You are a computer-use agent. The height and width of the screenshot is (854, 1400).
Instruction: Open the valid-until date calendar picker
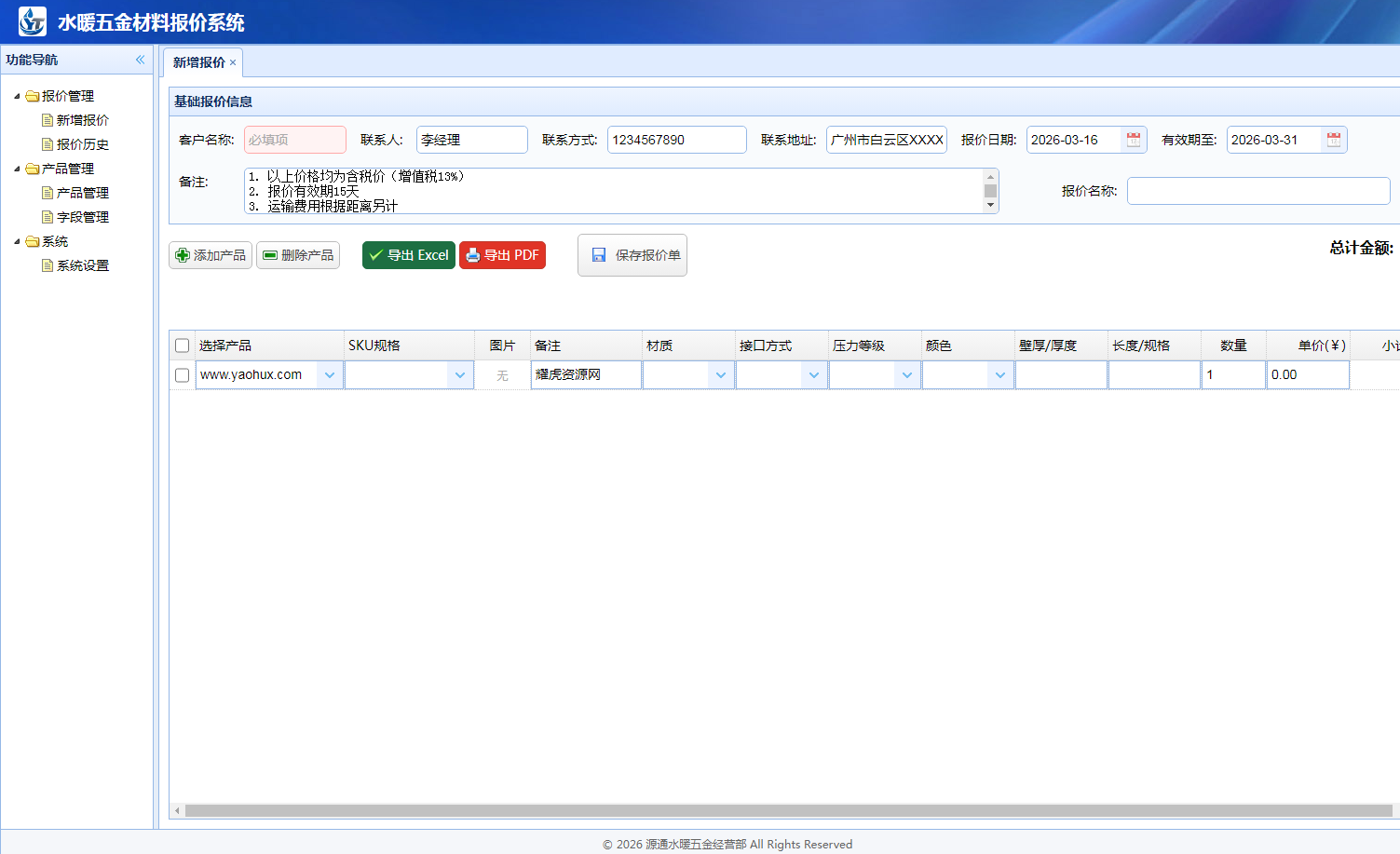pos(1333,140)
